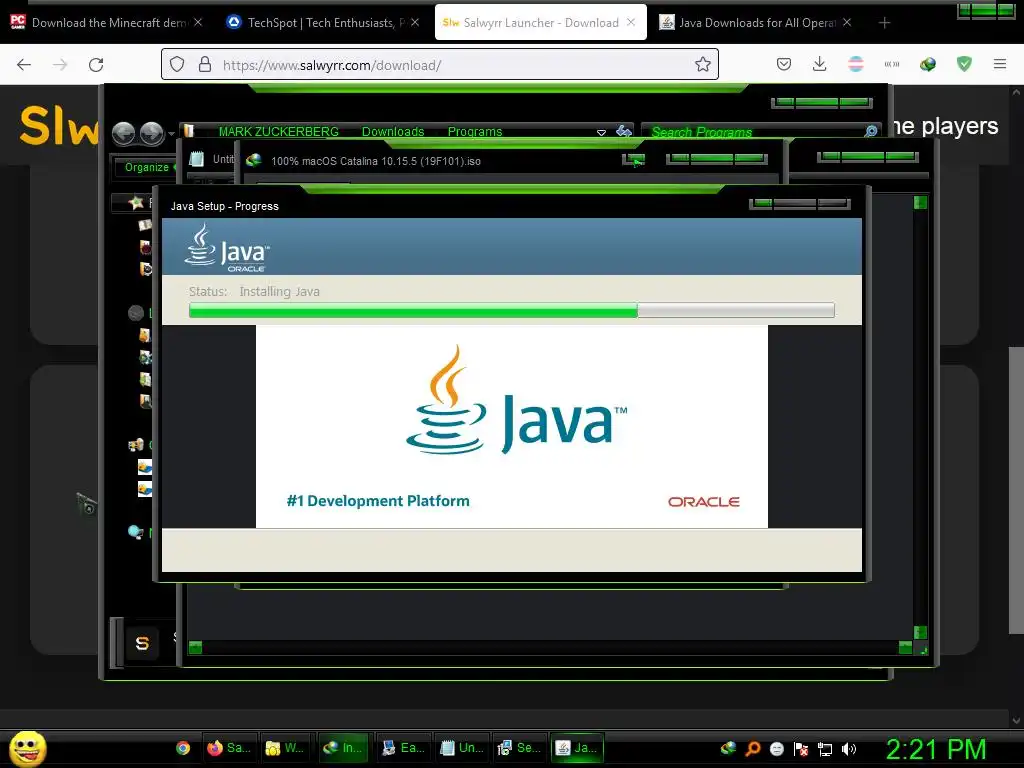Image resolution: width=1024 pixels, height=768 pixels.
Task: Click the Explorer window scroll-up arrow
Action: click(920, 202)
